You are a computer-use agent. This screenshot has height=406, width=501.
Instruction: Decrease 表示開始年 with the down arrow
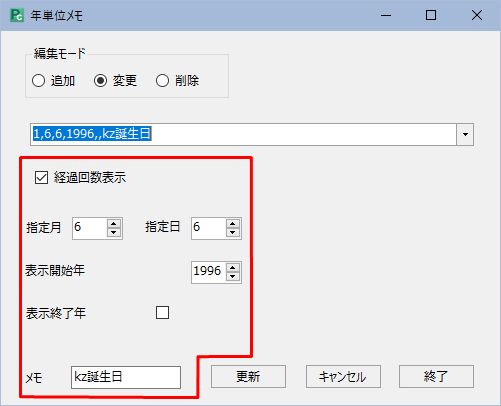(x=233, y=276)
